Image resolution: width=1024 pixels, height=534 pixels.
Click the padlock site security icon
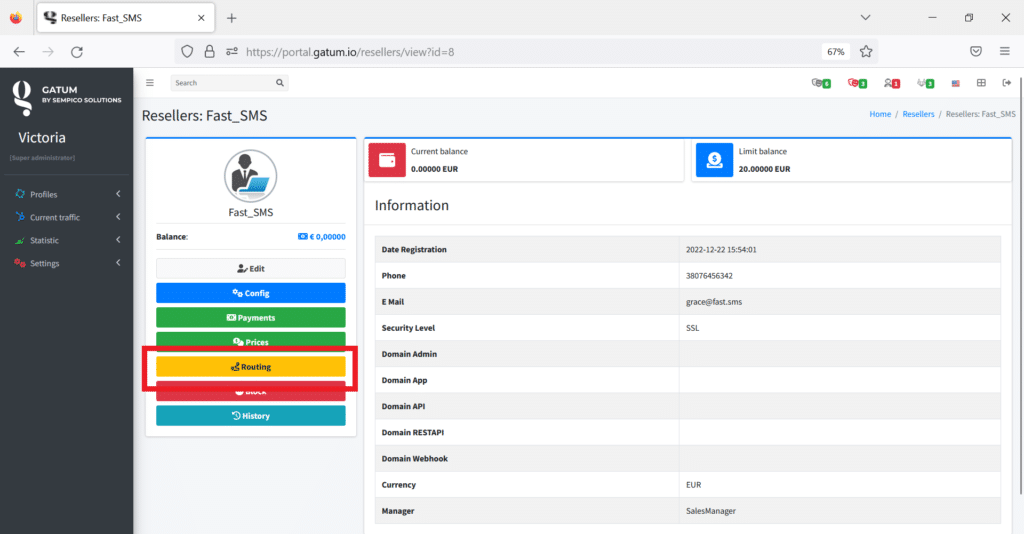click(210, 52)
